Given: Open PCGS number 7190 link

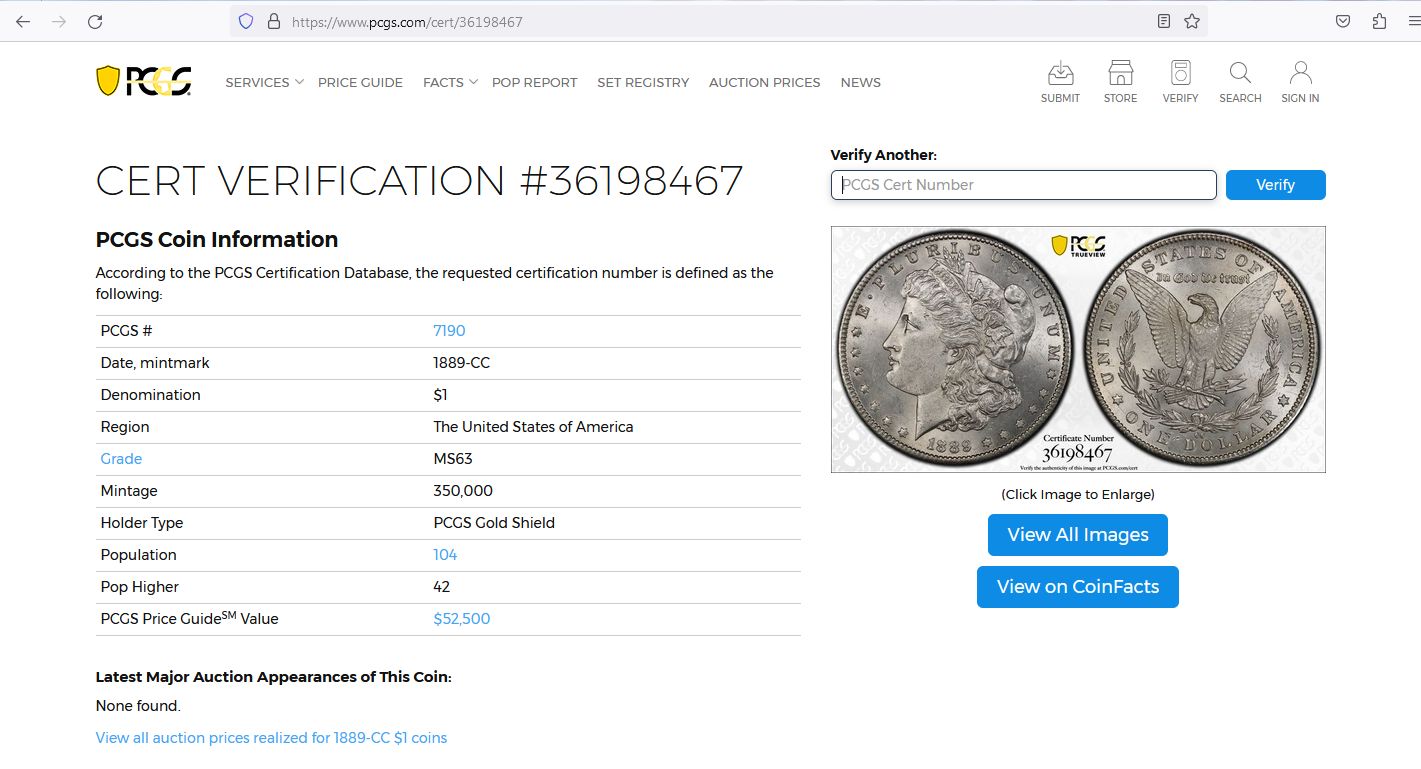Looking at the screenshot, I should 449,331.
